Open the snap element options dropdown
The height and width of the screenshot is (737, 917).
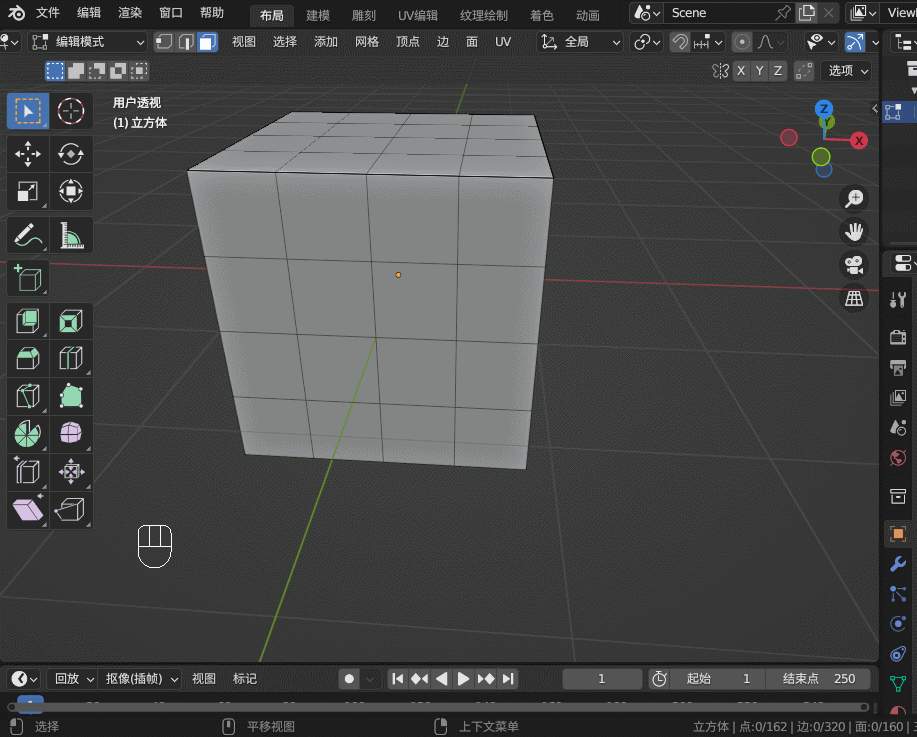click(708, 42)
